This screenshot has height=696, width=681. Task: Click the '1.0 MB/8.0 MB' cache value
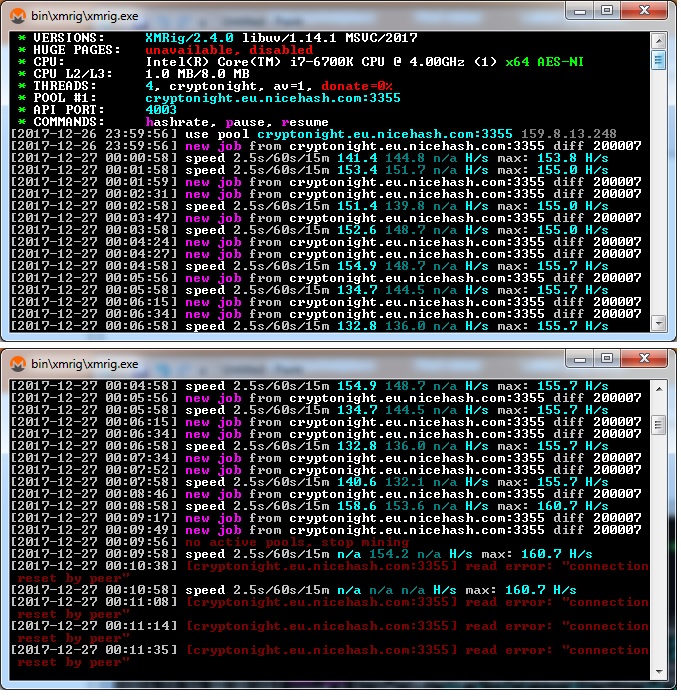pyautogui.click(x=197, y=74)
